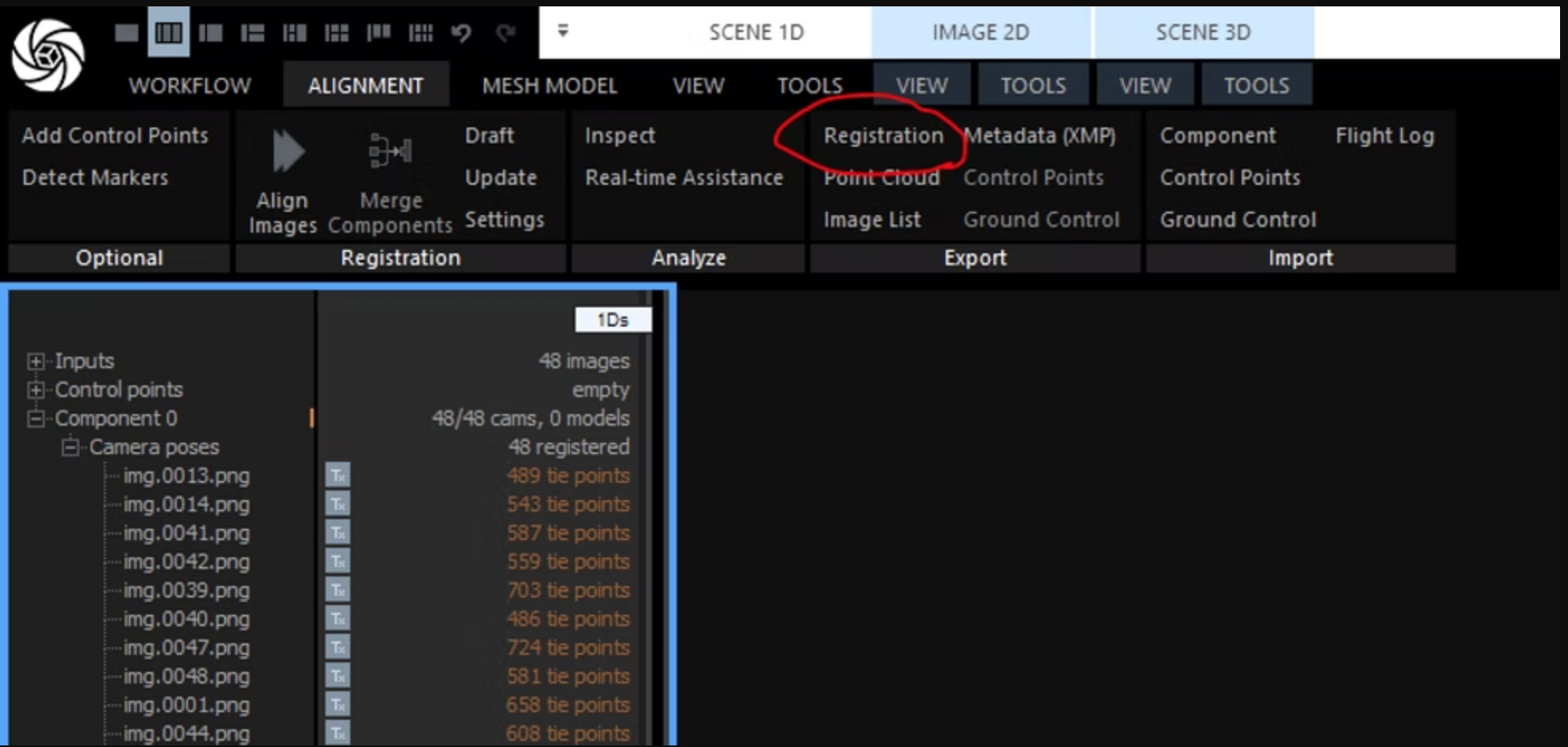Expand the Inputs tree node

[35, 362]
